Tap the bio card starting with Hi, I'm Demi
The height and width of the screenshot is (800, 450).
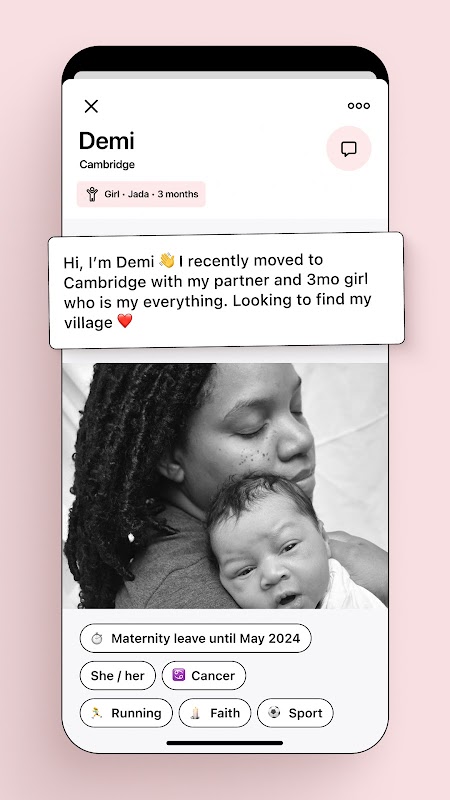pos(227,290)
